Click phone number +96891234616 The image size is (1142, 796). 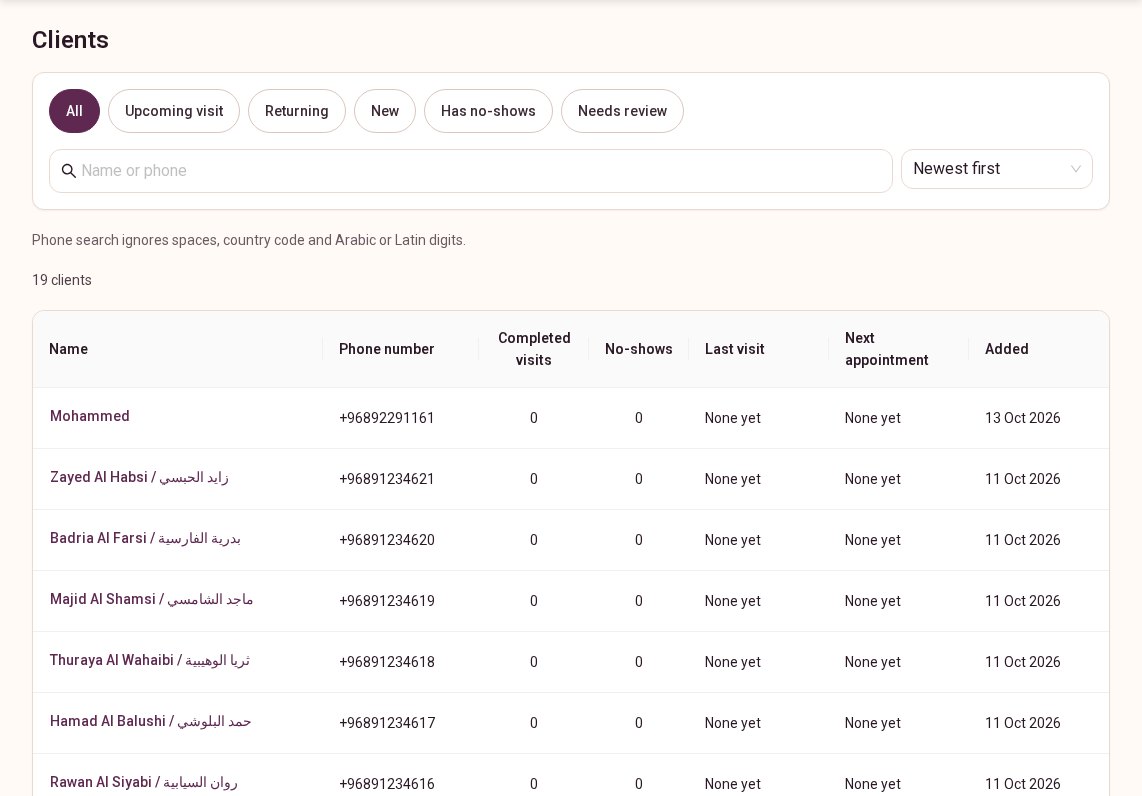pyautogui.click(x=387, y=784)
